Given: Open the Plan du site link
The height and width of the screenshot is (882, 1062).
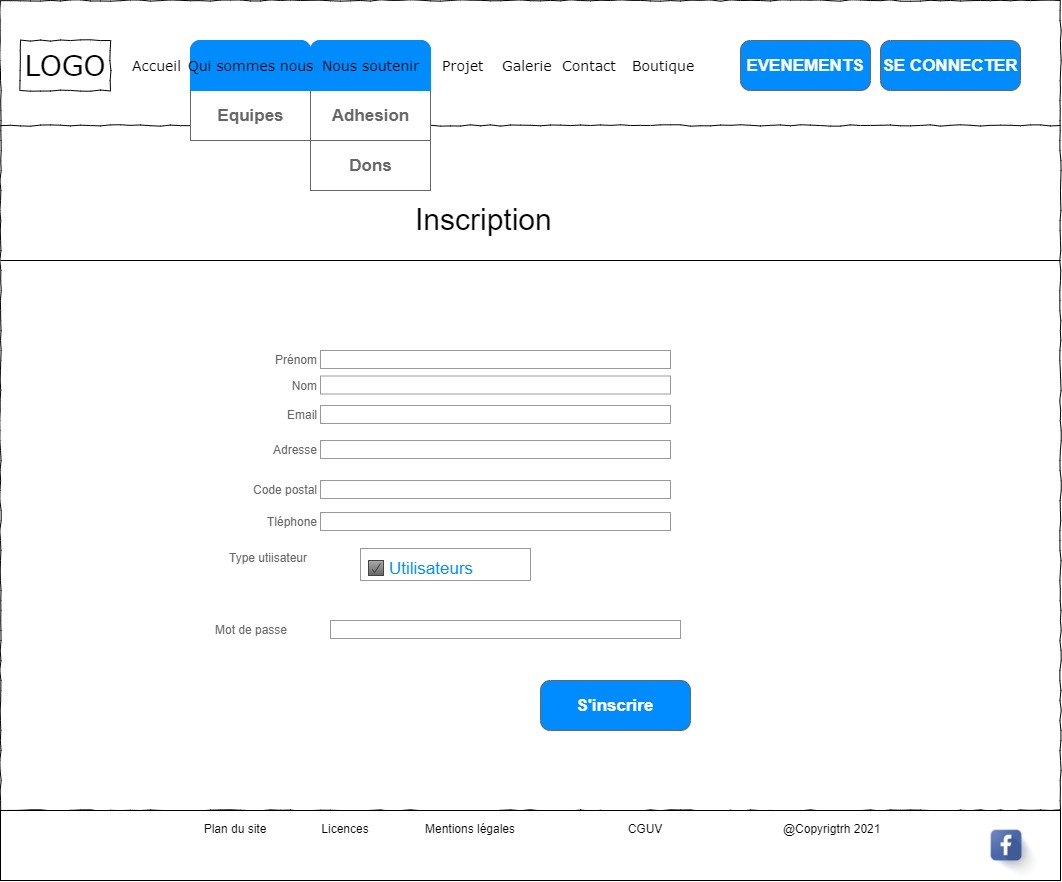Looking at the screenshot, I should click(235, 829).
